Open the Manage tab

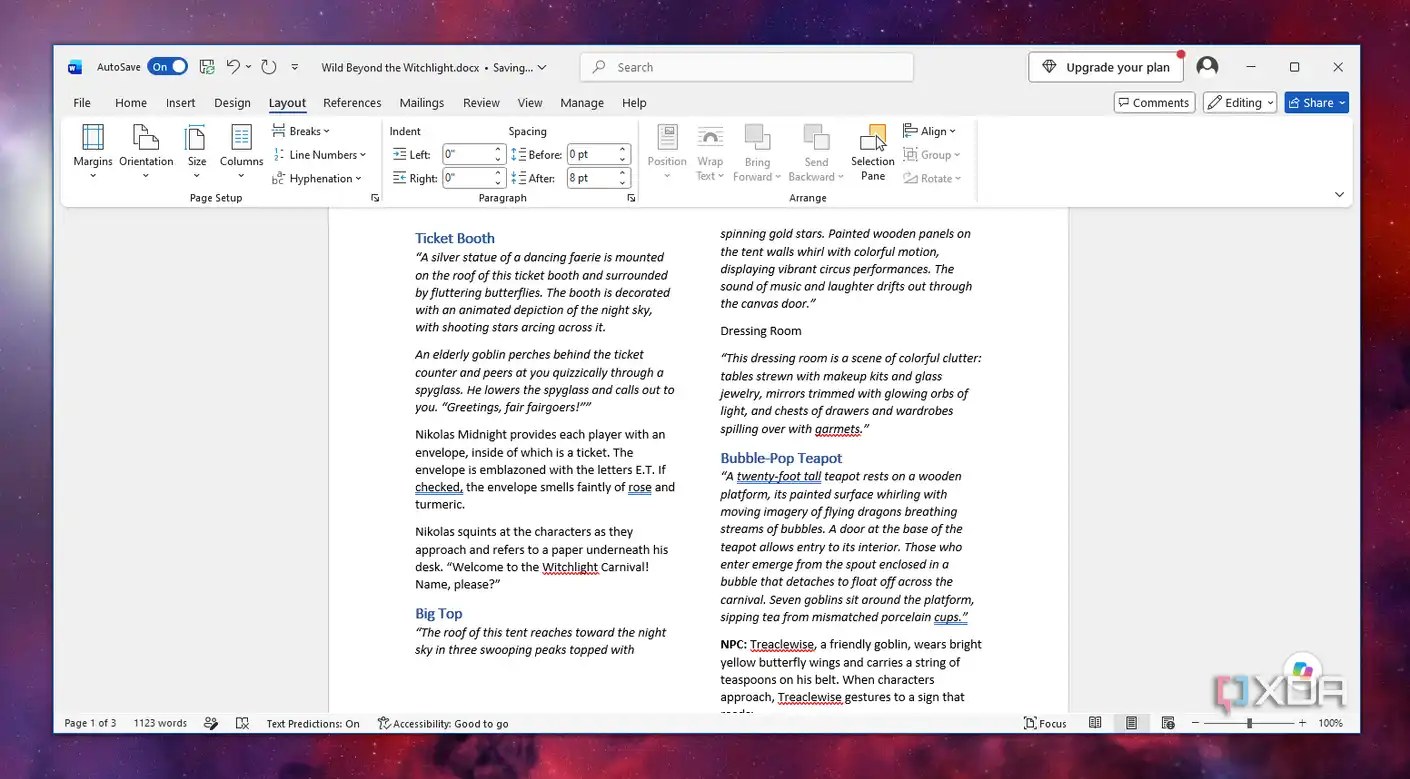click(582, 103)
